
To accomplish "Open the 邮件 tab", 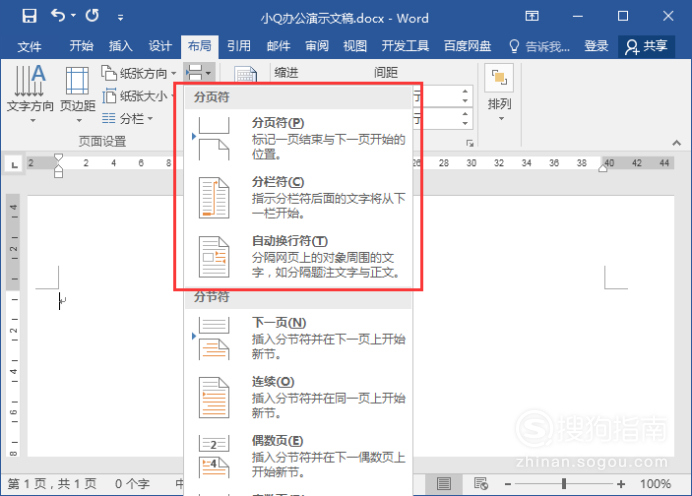I will 278,46.
